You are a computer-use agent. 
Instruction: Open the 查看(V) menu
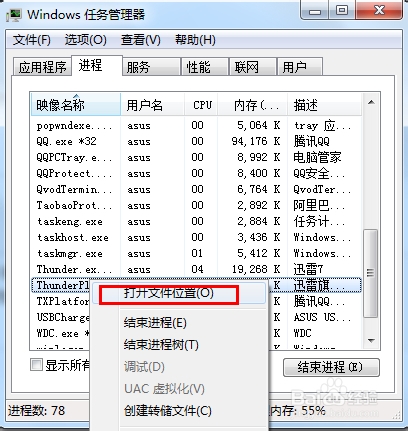(141, 40)
